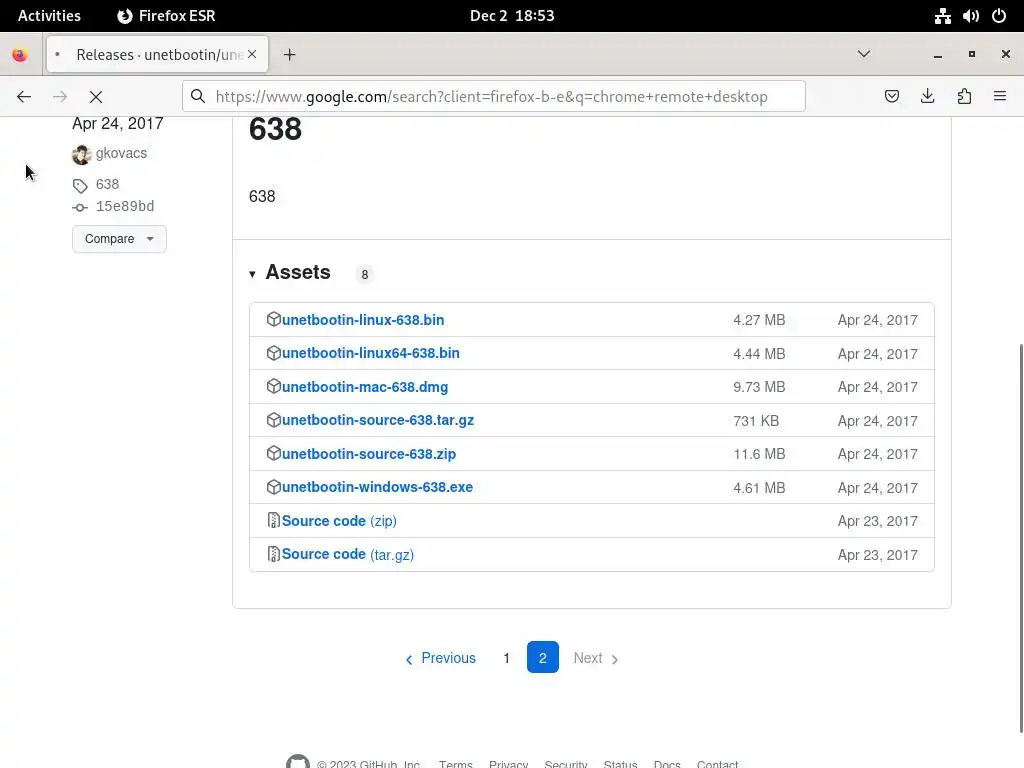
Task: Open the network system tray icon
Action: 942,16
